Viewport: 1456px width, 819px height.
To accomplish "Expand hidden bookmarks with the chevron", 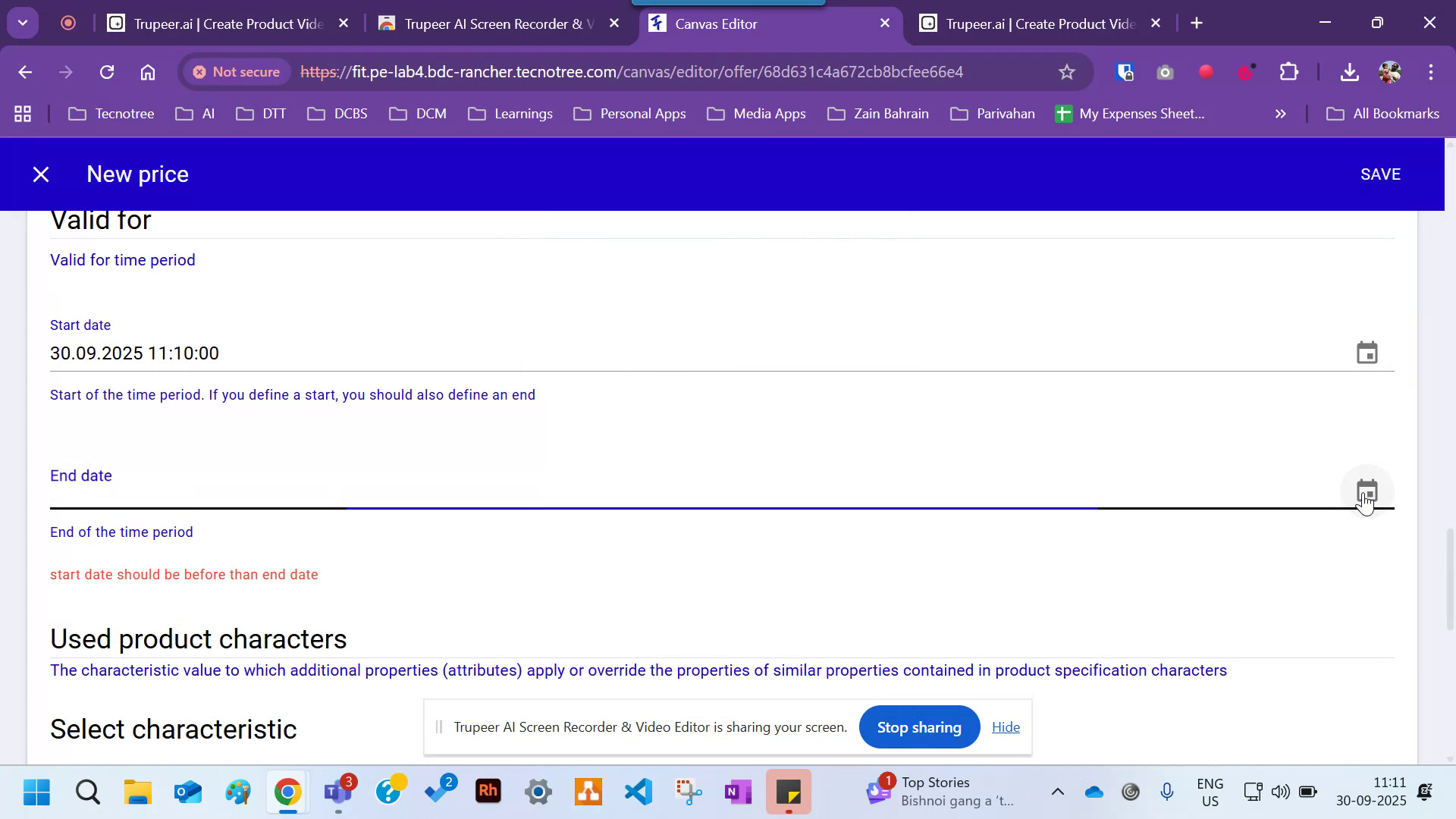I will (1280, 114).
